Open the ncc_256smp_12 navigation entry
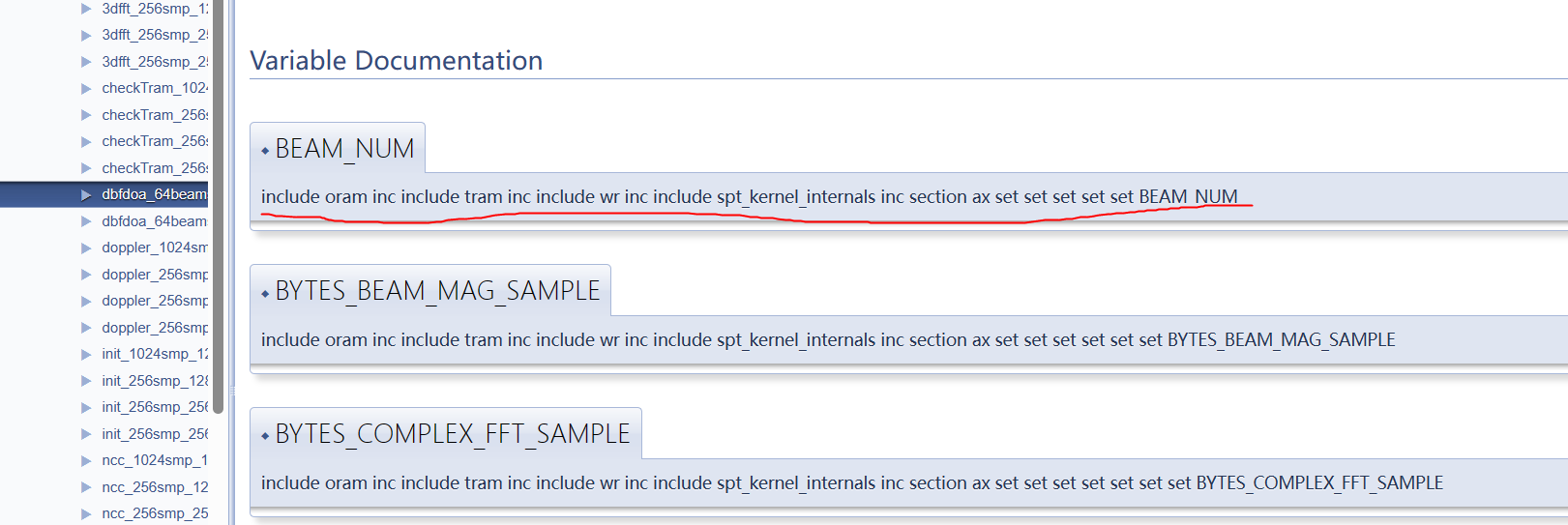Screen dimensions: 1568x525 click(x=154, y=487)
